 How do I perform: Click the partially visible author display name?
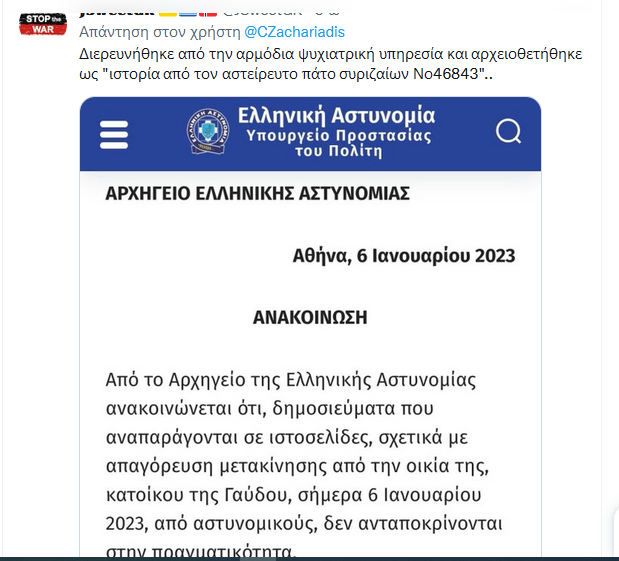click(x=117, y=13)
